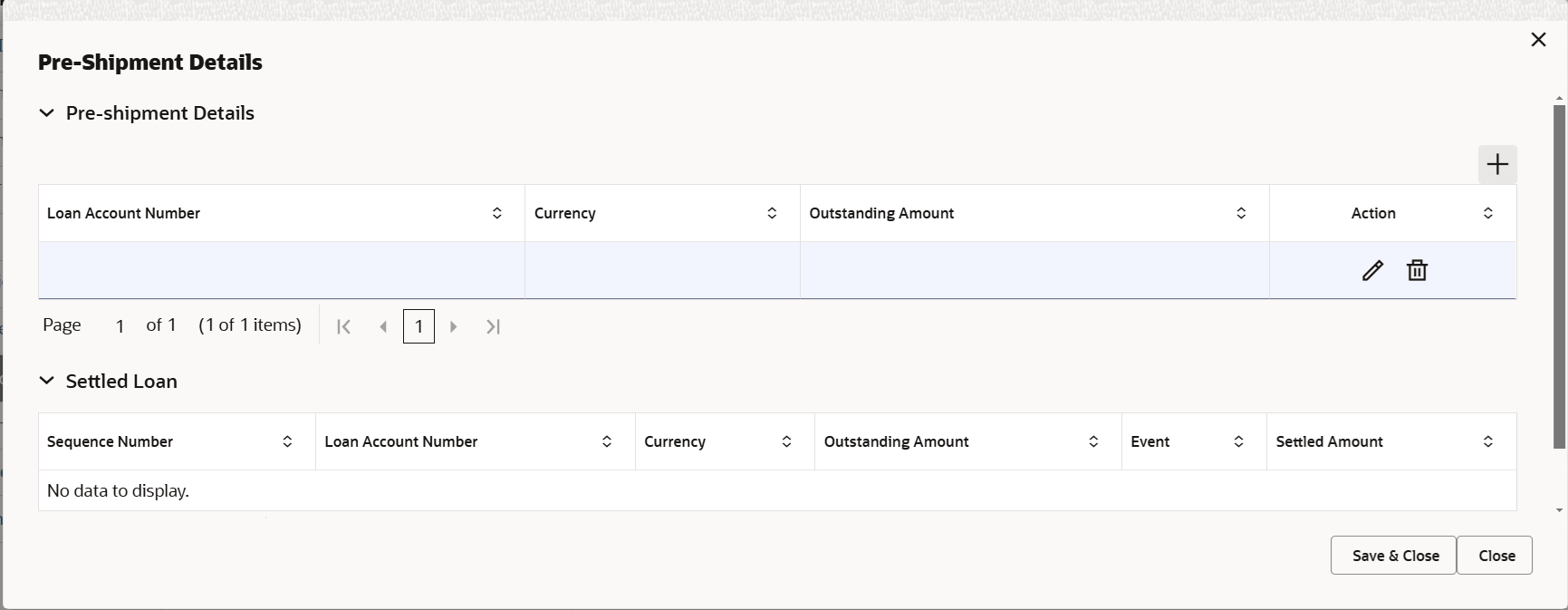Go to next page arrow in pagination
The image size is (1568, 610).
(454, 326)
